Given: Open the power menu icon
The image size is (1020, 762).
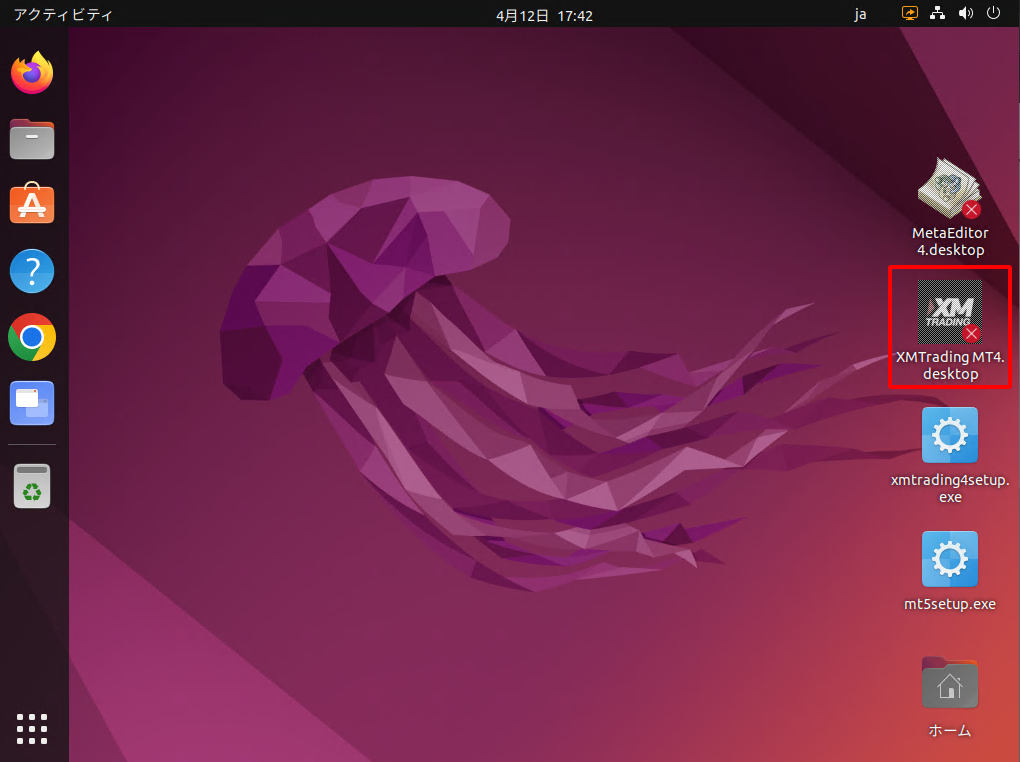Looking at the screenshot, I should coord(993,14).
